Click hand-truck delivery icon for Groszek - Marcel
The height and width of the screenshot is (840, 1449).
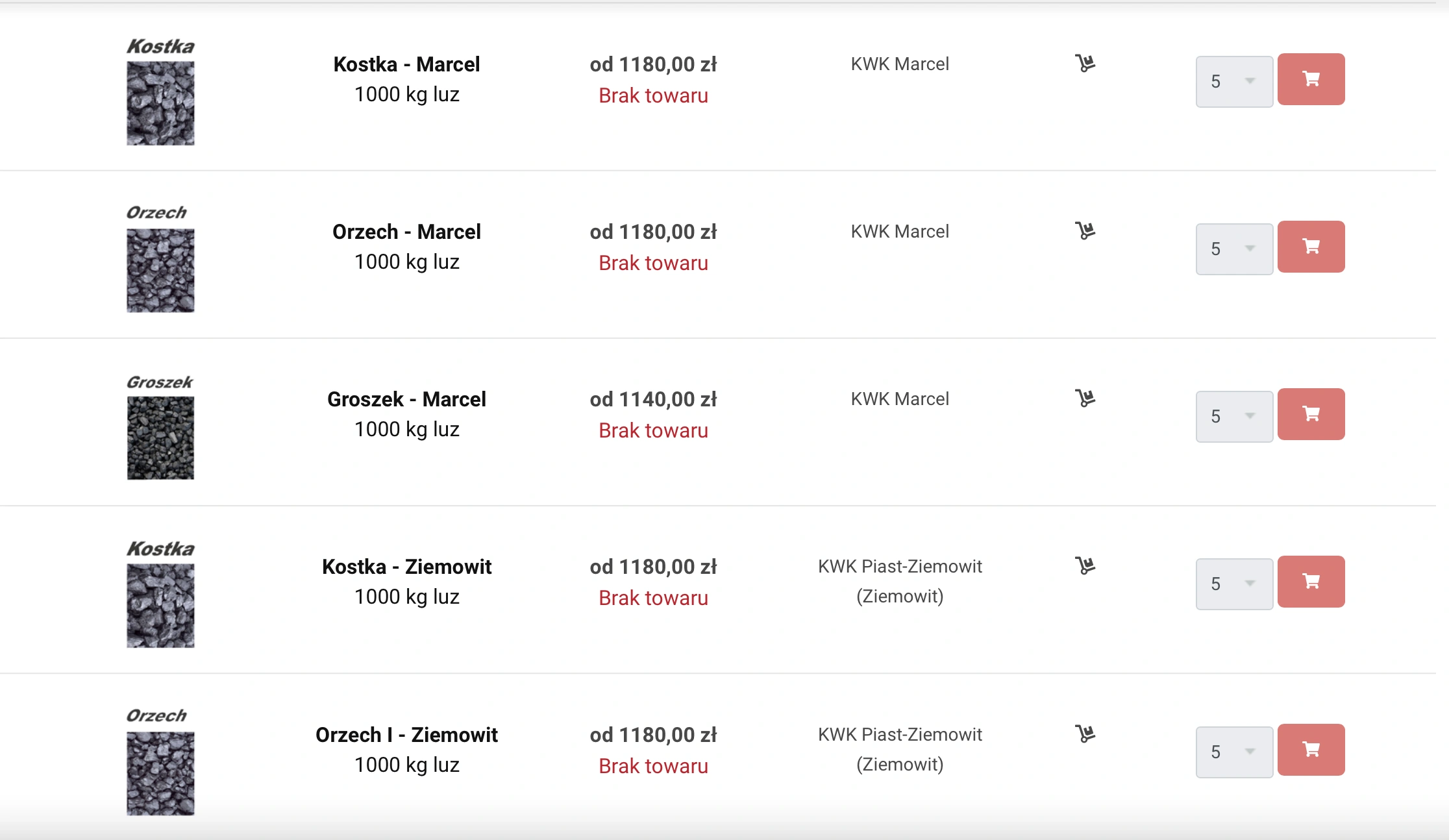1085,398
